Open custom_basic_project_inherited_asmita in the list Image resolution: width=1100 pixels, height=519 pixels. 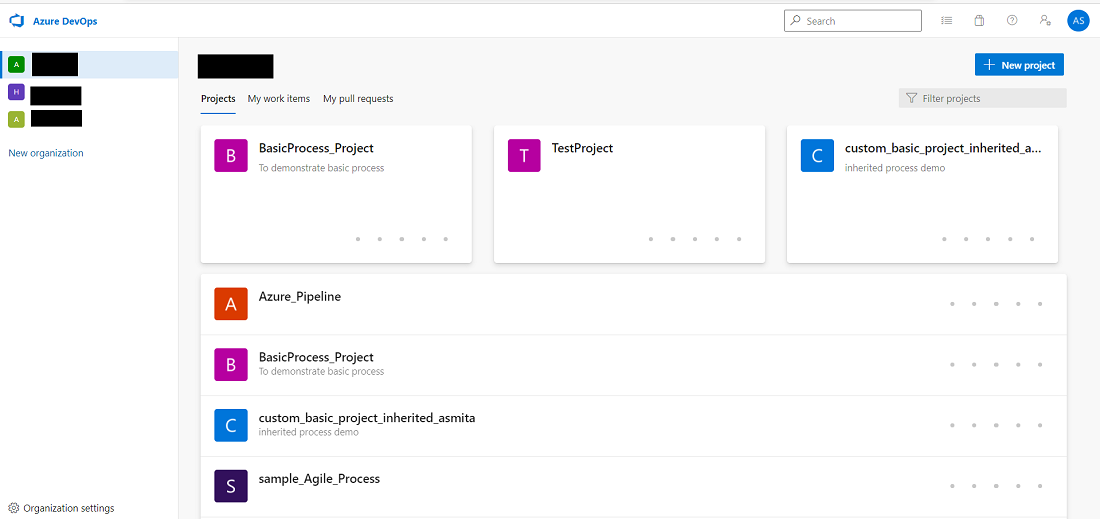coord(366,418)
